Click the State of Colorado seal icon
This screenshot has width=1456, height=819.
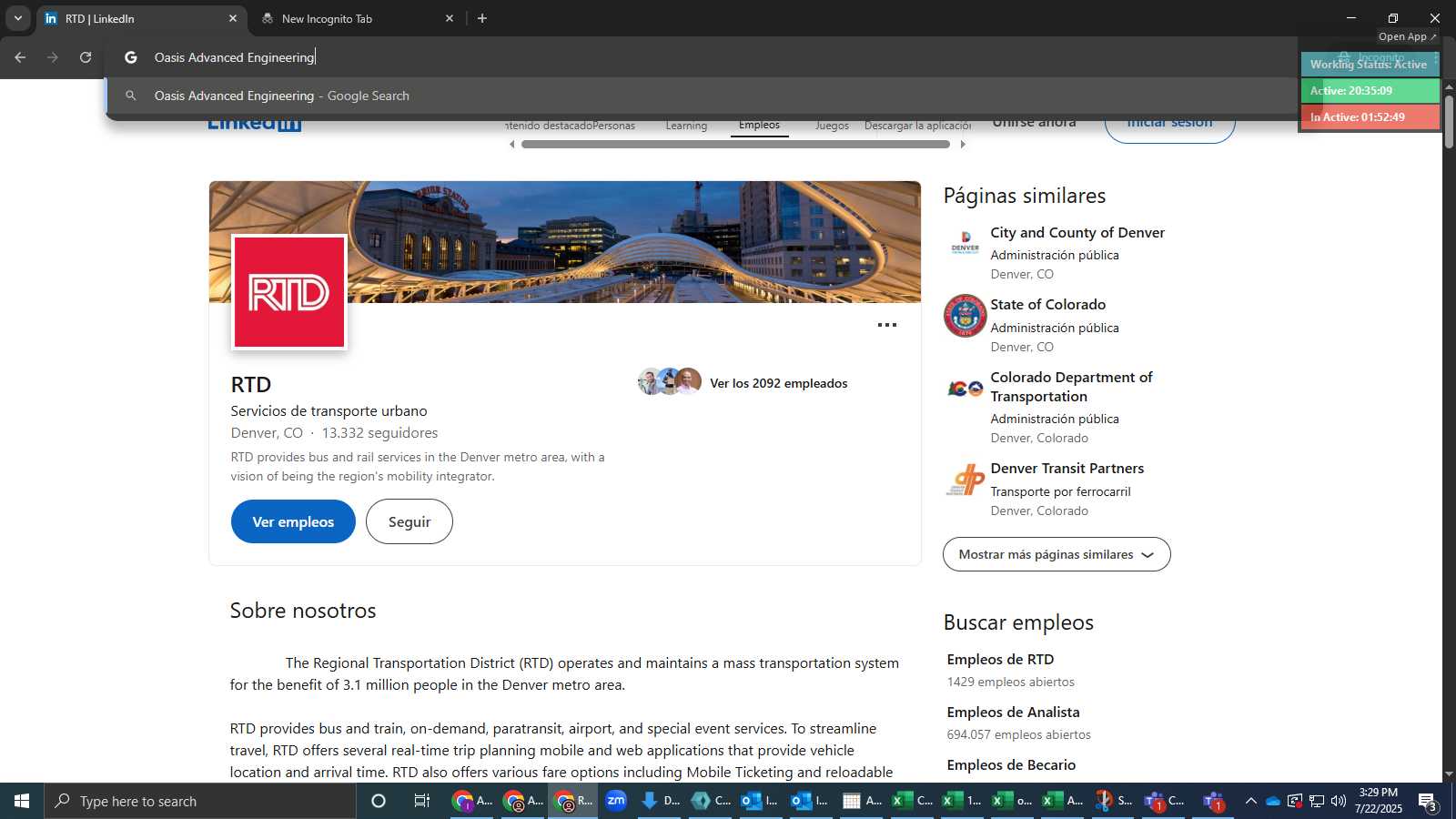966,316
